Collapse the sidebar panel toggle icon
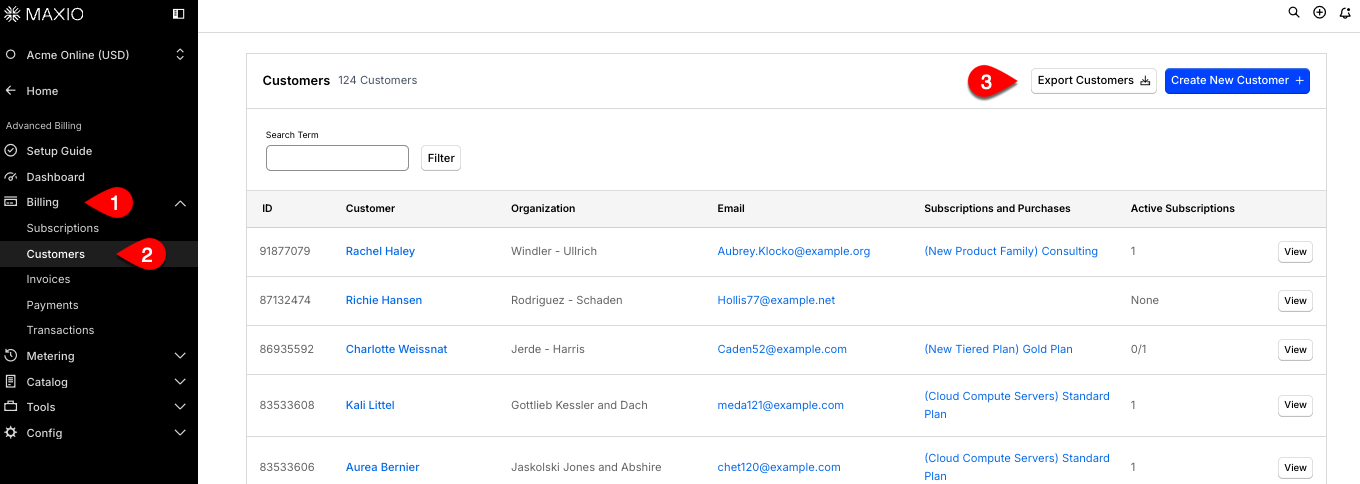The image size is (1360, 484). pyautogui.click(x=179, y=14)
